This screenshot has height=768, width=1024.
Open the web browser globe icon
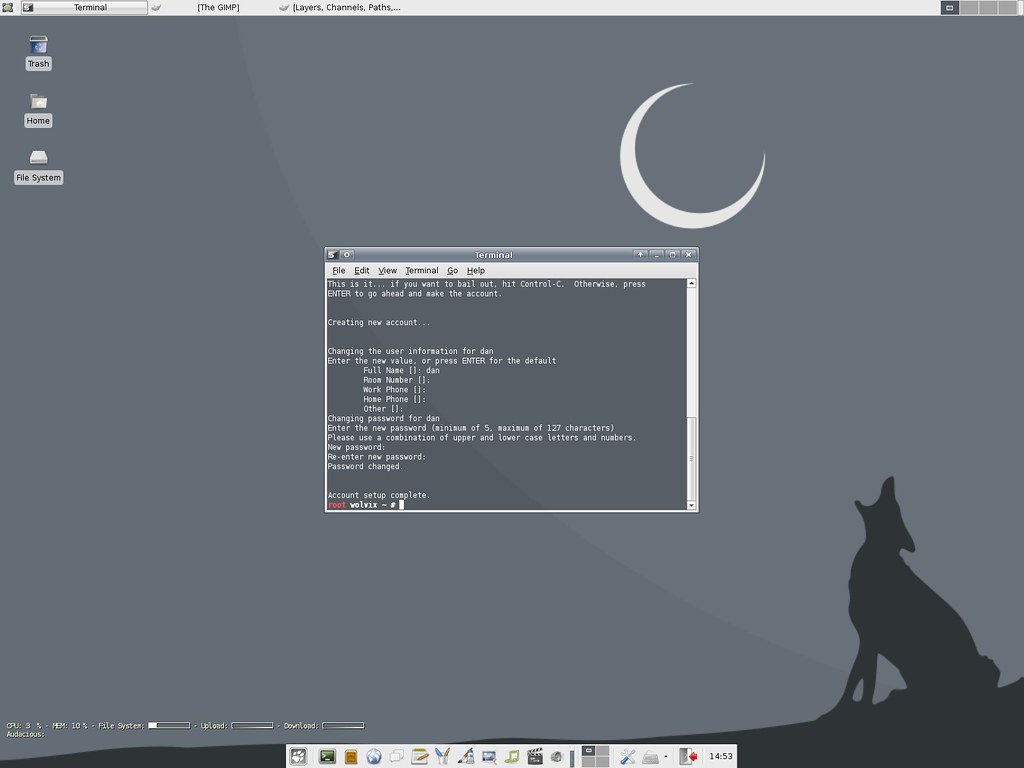coord(374,756)
